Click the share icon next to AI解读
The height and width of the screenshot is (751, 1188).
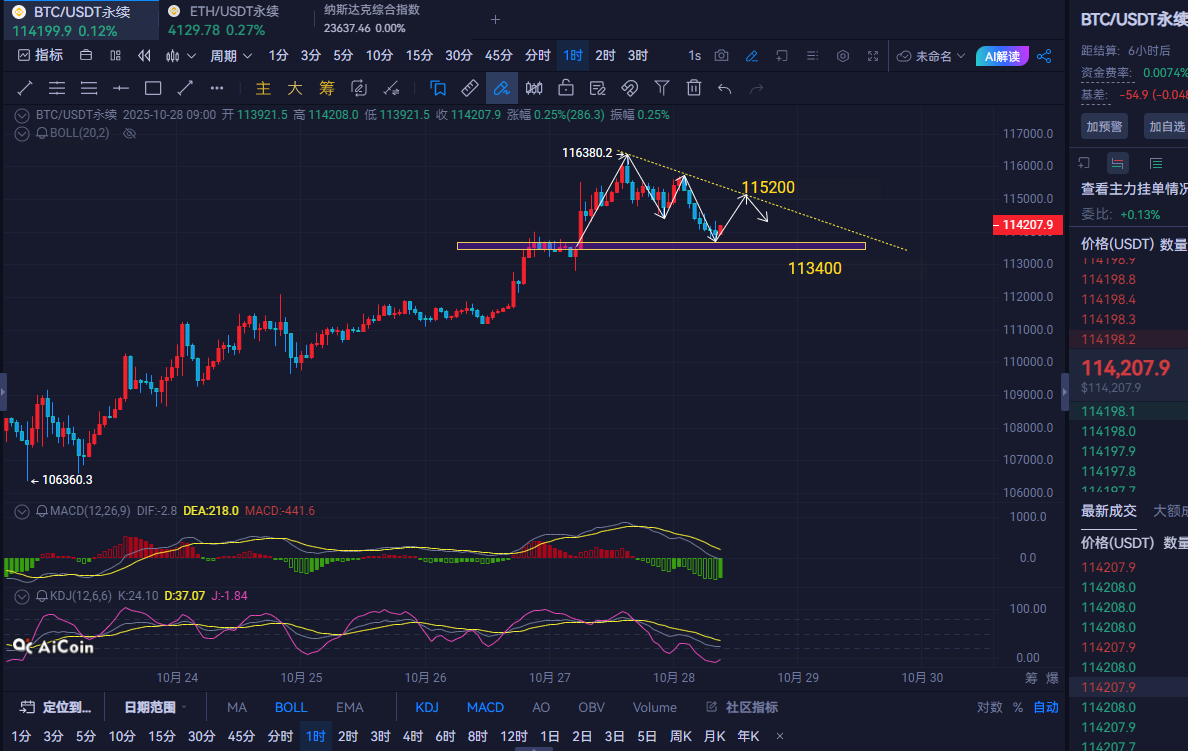tap(1044, 56)
